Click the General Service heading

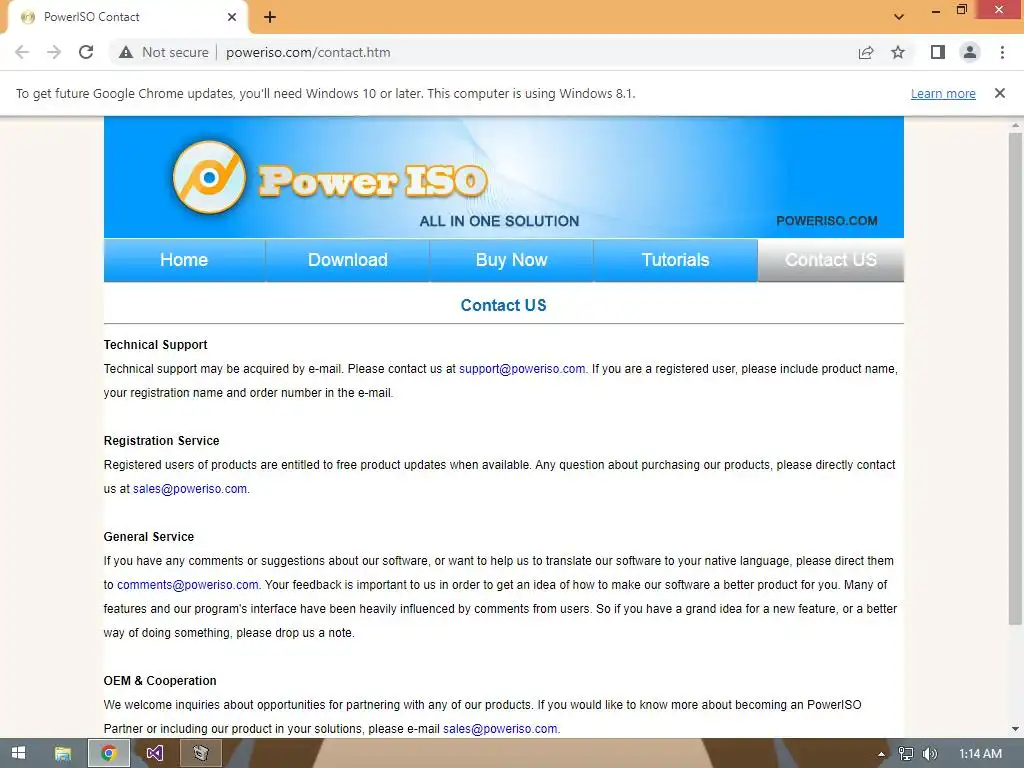click(149, 537)
